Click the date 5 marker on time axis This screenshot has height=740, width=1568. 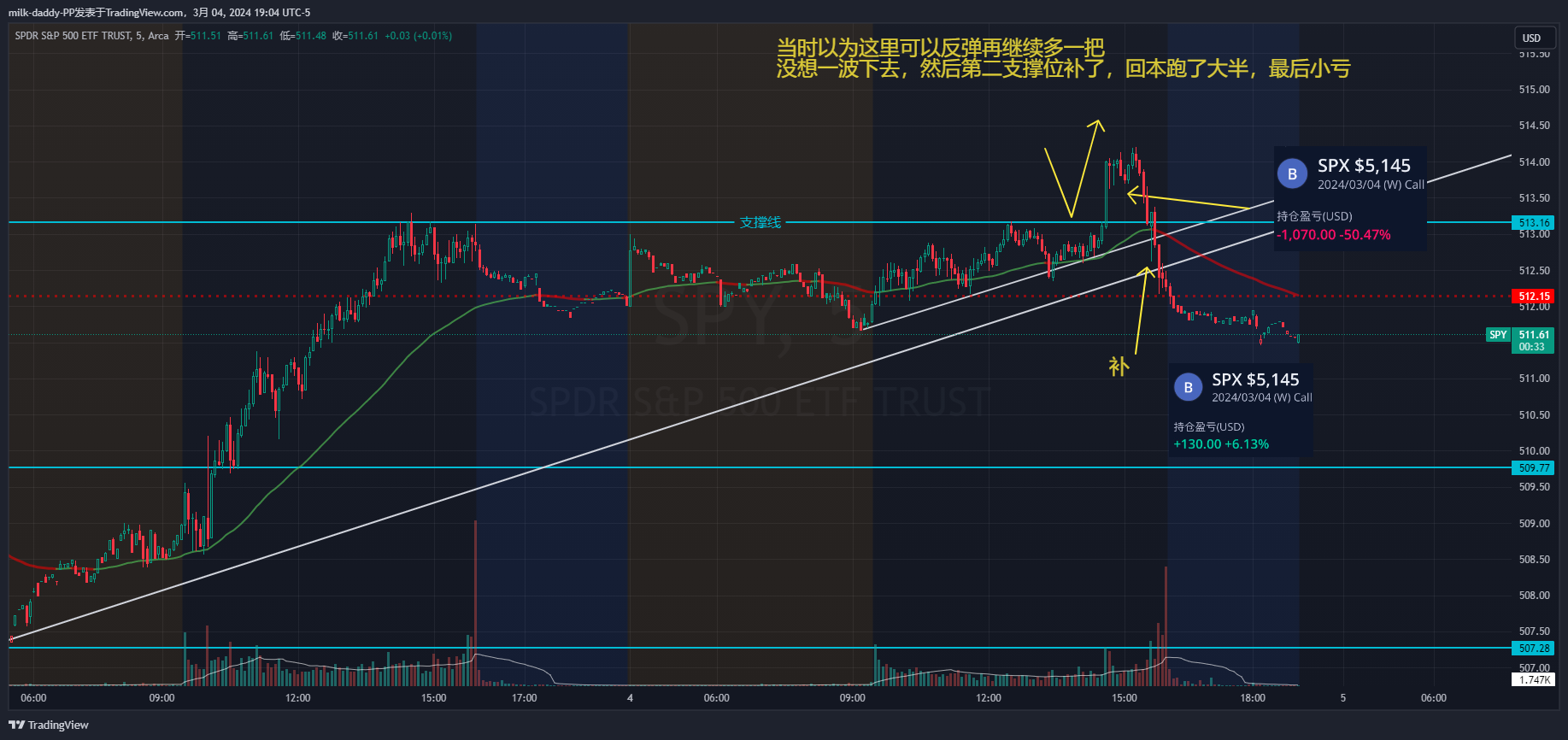1342,698
